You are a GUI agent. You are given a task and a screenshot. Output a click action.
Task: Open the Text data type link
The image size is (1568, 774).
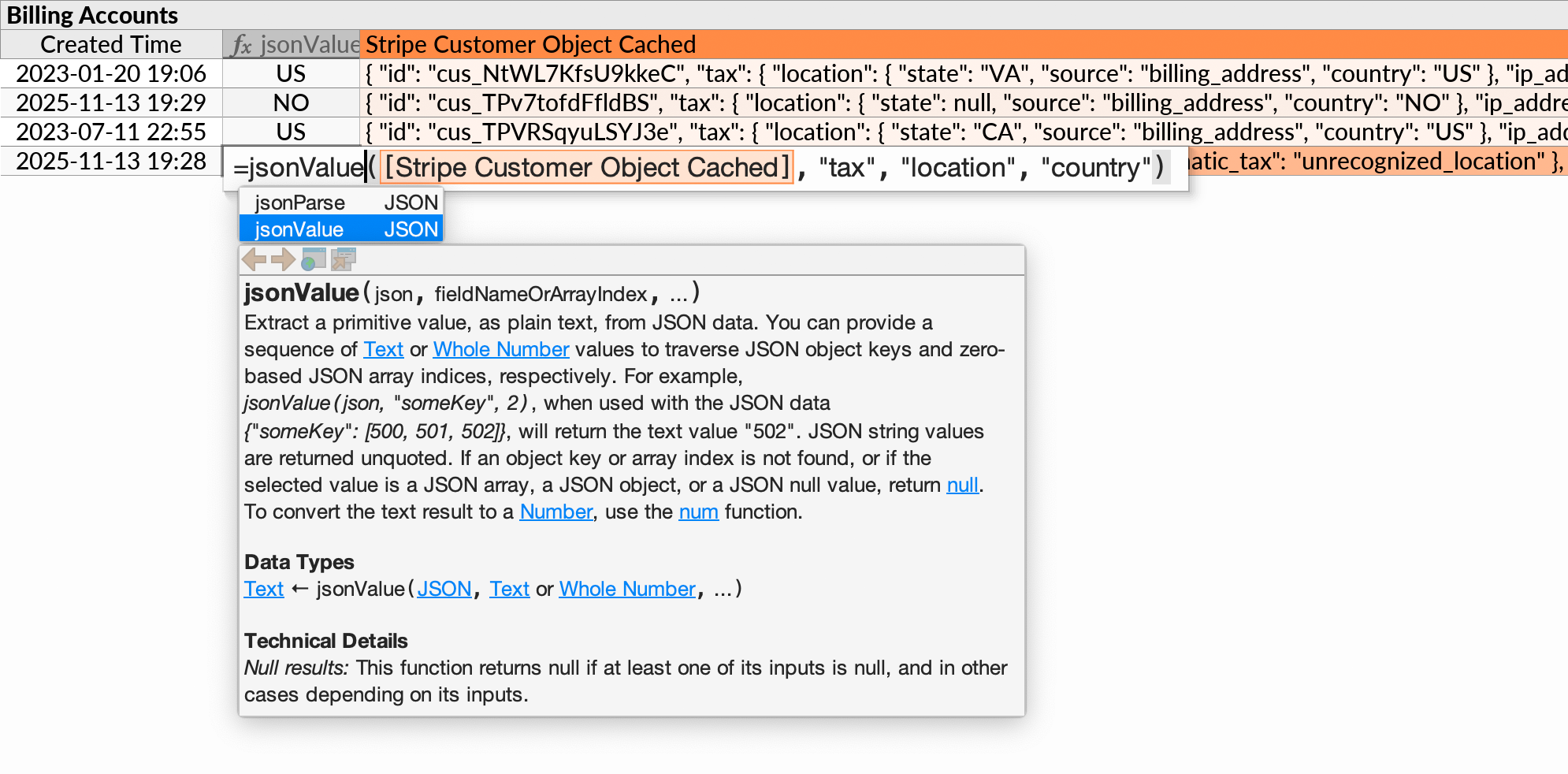(384, 349)
